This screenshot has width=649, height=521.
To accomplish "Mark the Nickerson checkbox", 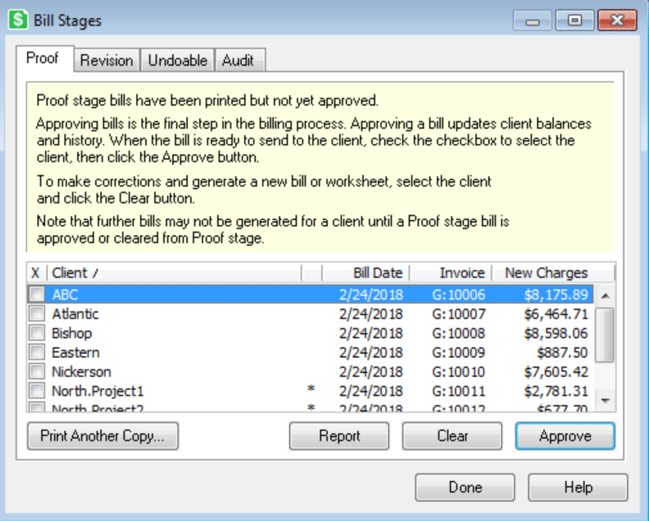I will [37, 371].
